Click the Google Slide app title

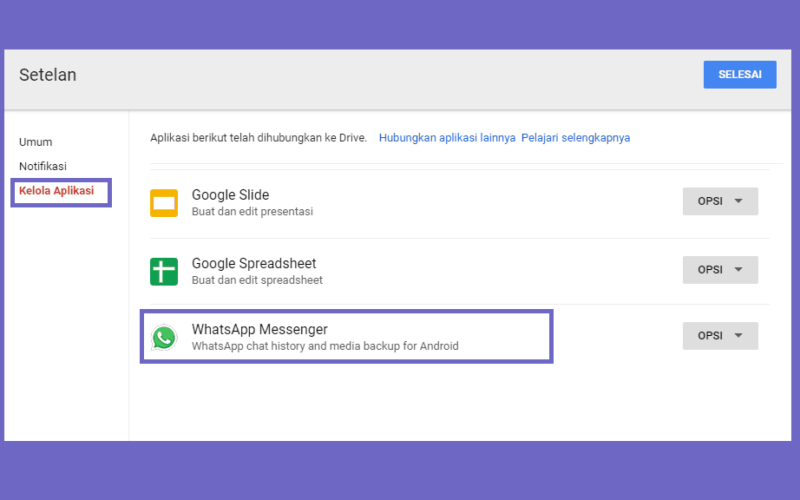pyautogui.click(x=230, y=195)
